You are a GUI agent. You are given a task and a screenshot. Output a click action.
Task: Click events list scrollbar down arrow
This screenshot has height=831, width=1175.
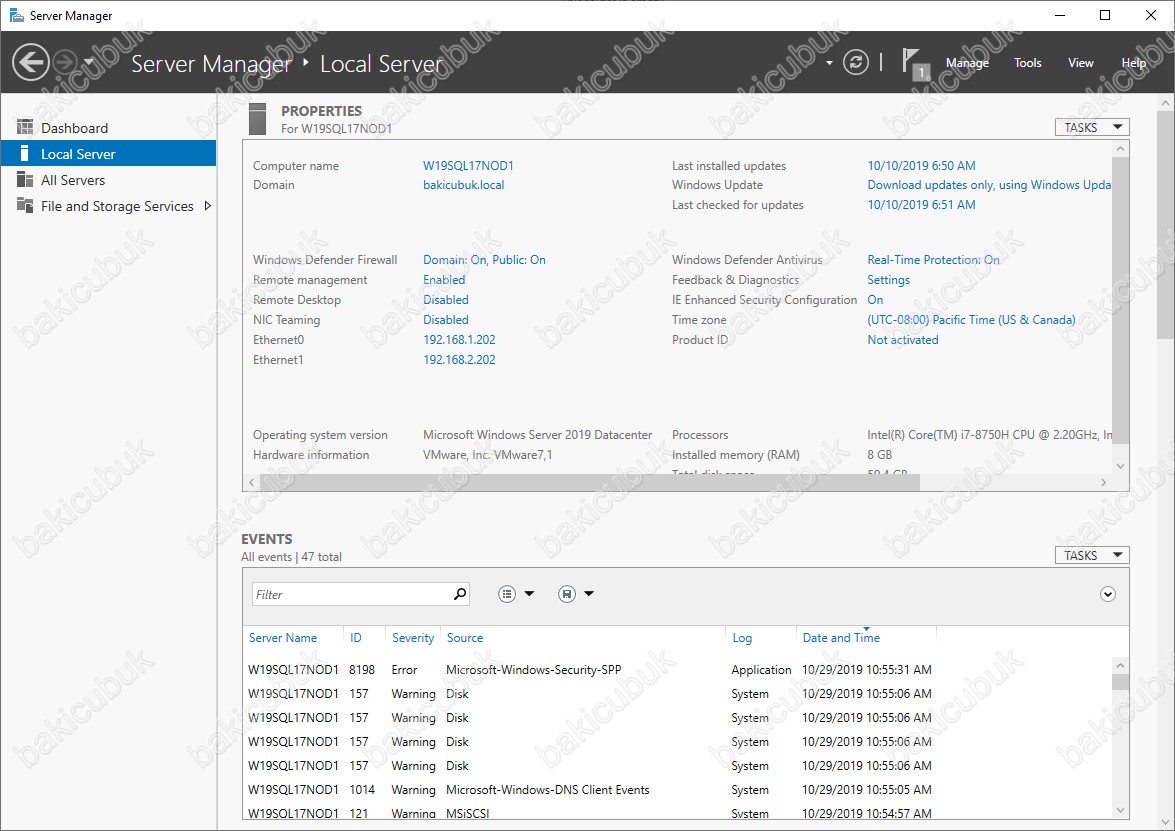[1120, 810]
